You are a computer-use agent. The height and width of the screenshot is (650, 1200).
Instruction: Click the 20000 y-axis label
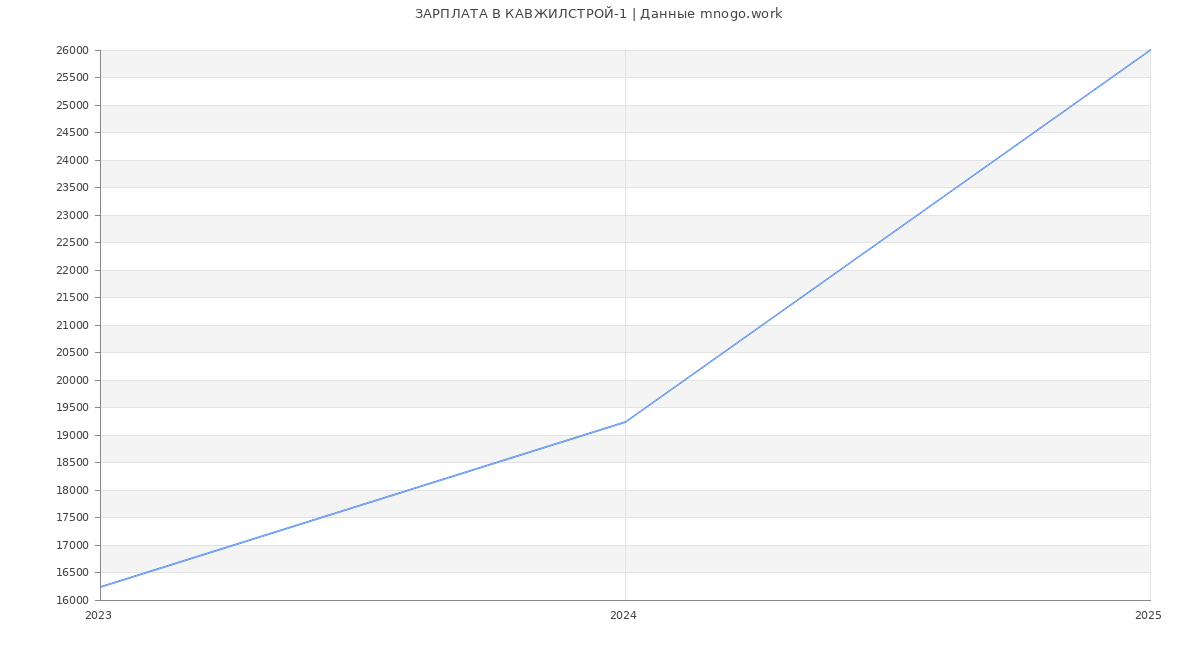72,381
